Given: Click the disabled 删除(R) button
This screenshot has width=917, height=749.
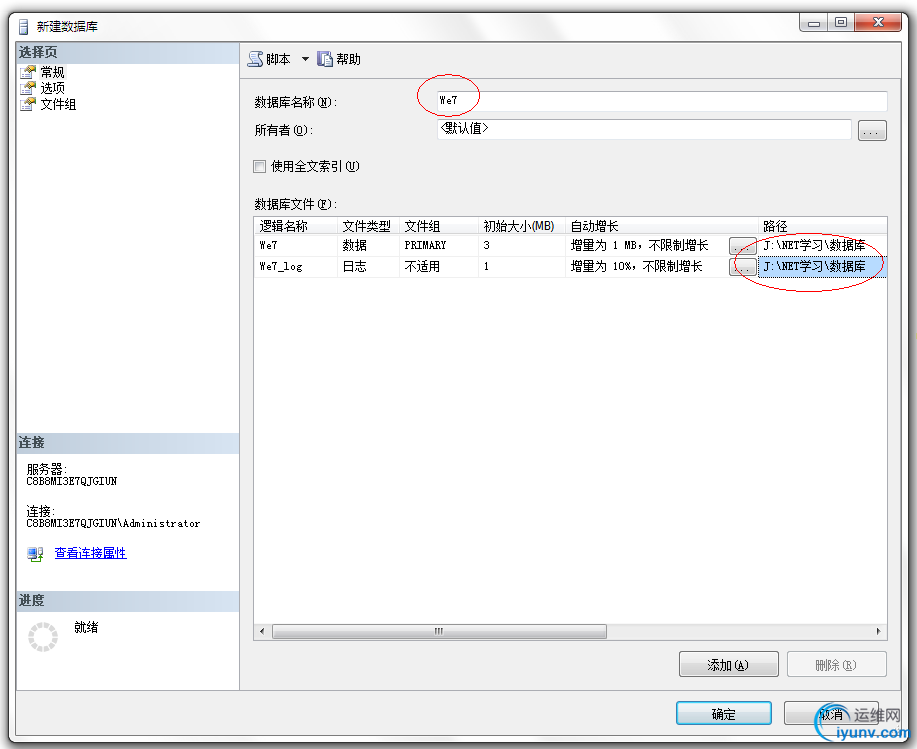Looking at the screenshot, I should [x=836, y=665].
